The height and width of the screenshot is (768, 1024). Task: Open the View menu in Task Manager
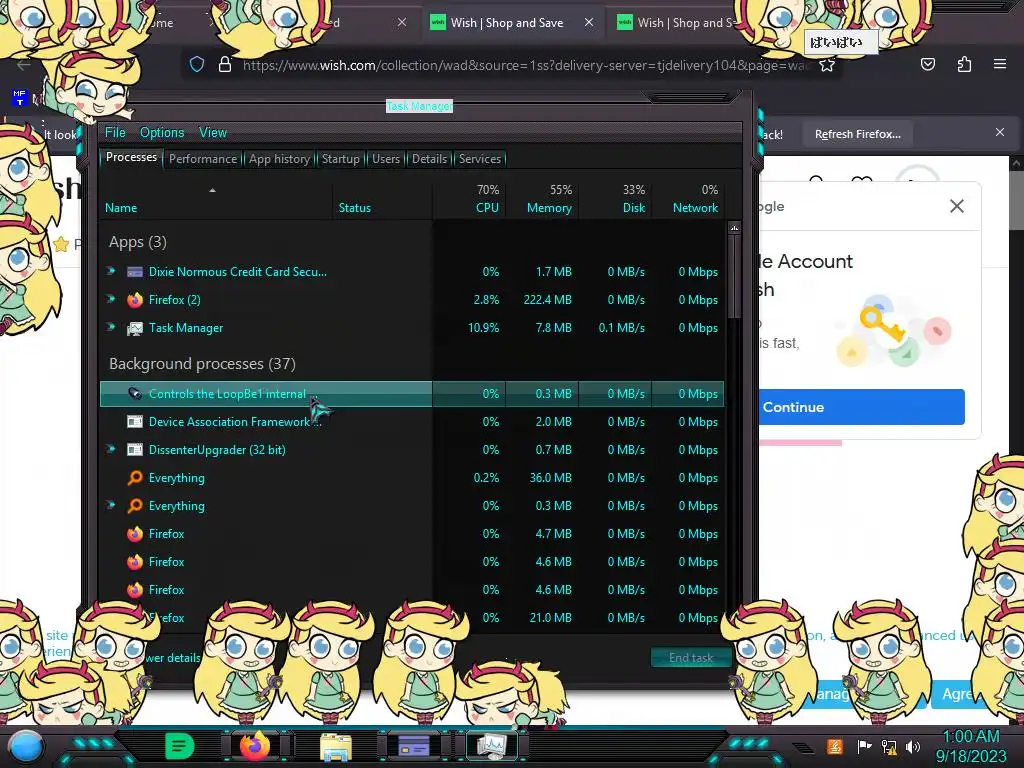[x=213, y=133]
